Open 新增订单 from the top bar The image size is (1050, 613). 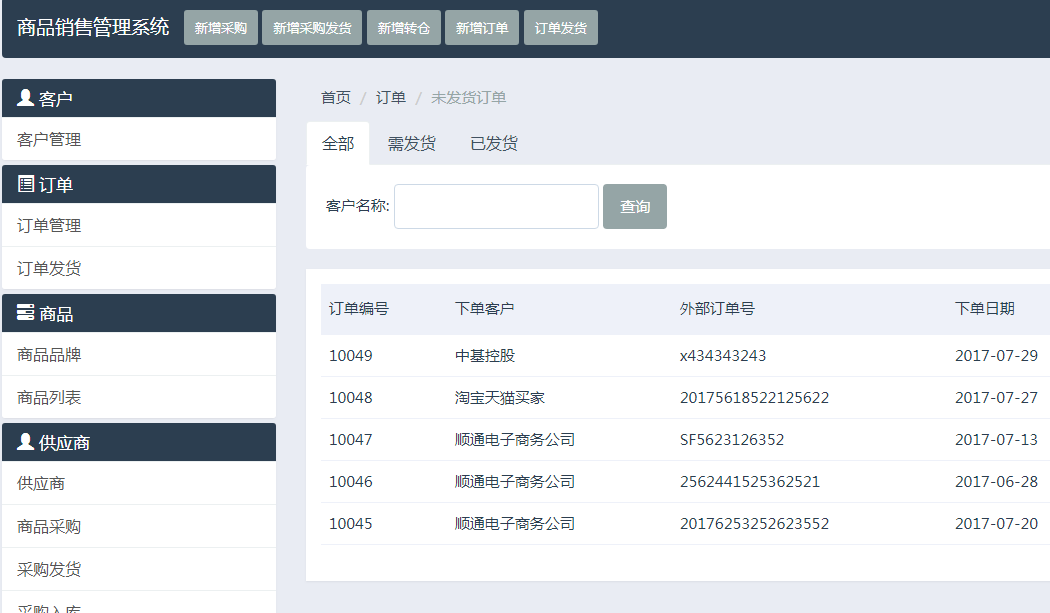[482, 28]
